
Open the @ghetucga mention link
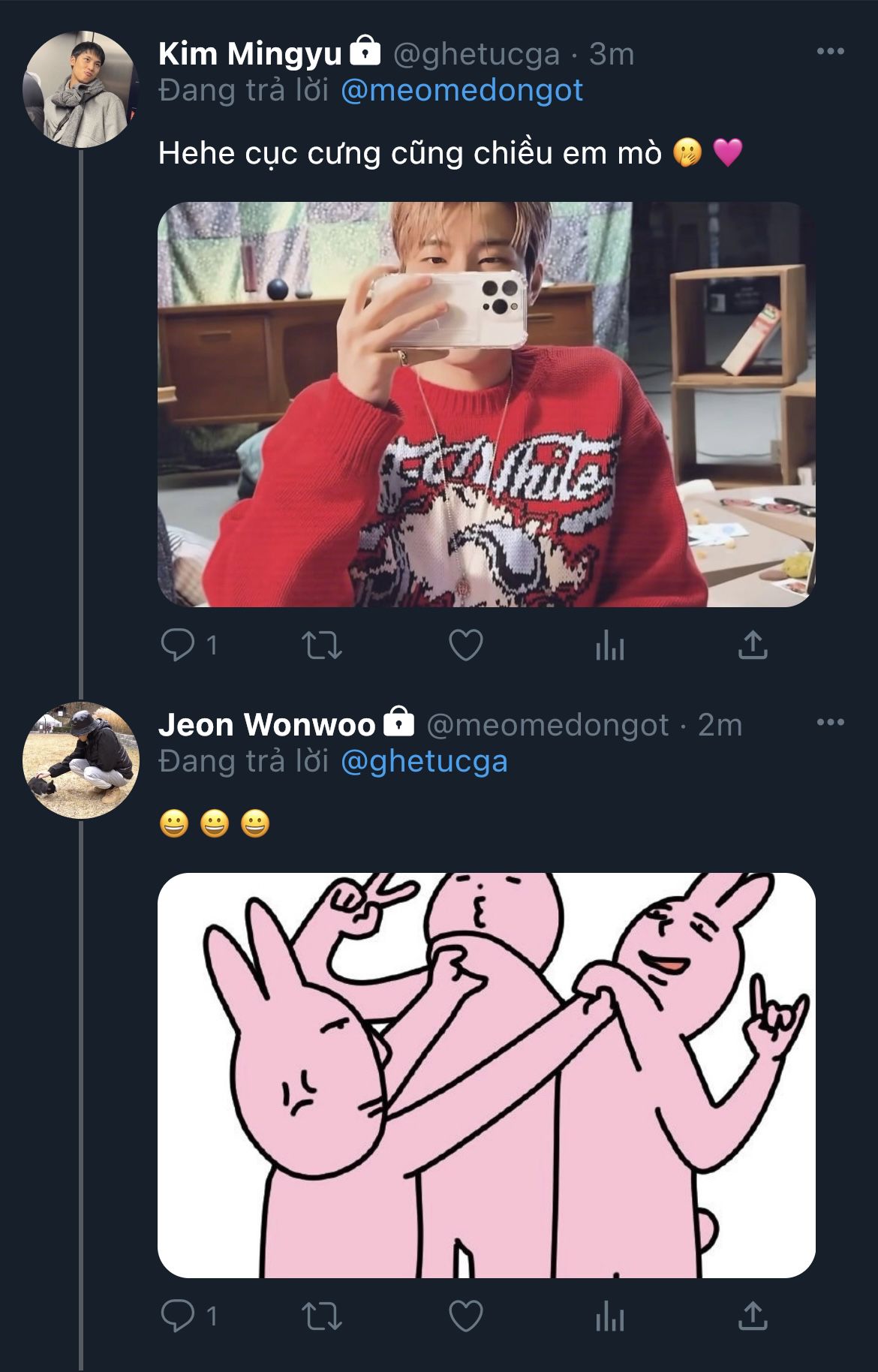tap(424, 762)
